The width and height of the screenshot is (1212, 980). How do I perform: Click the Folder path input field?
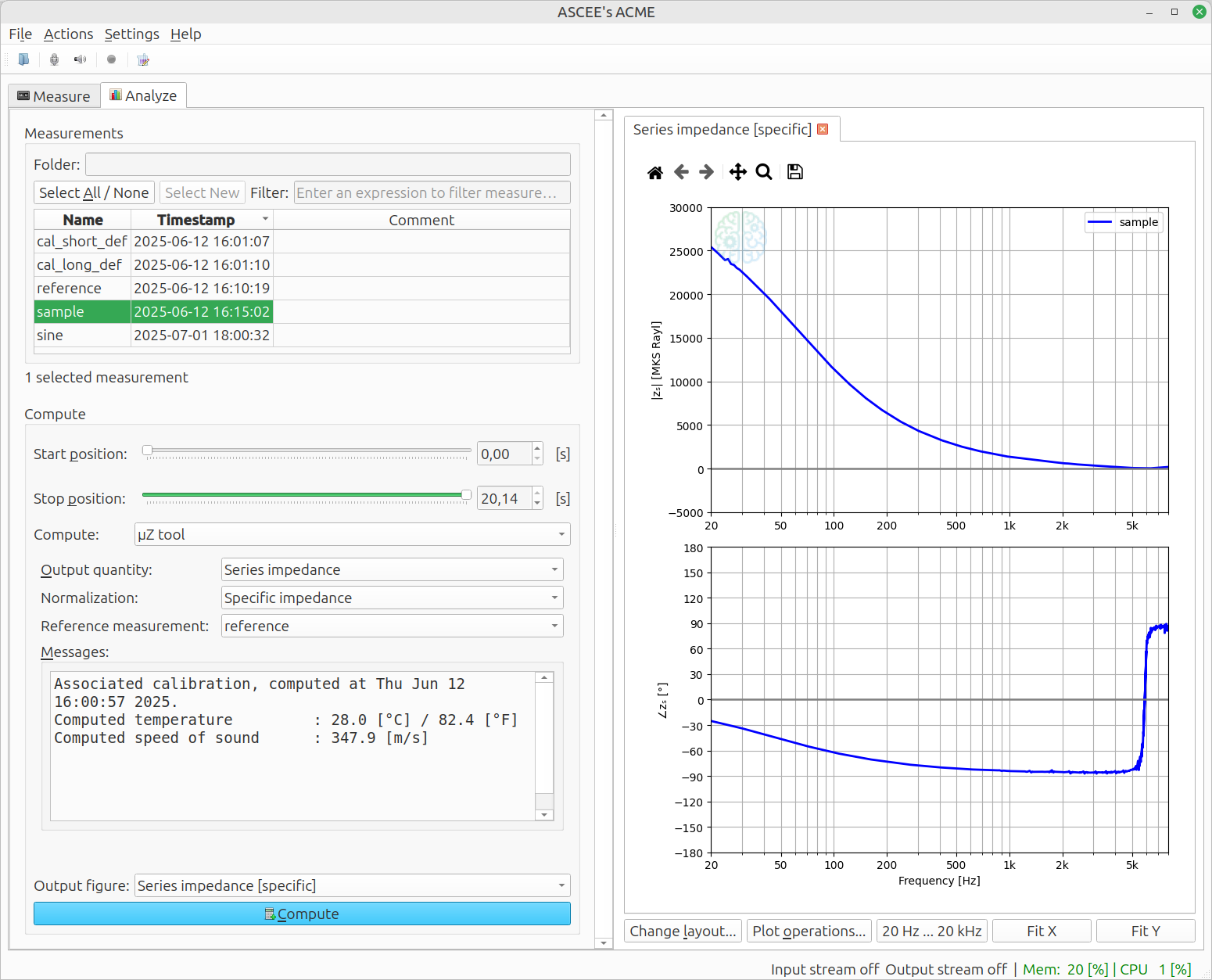(x=328, y=164)
